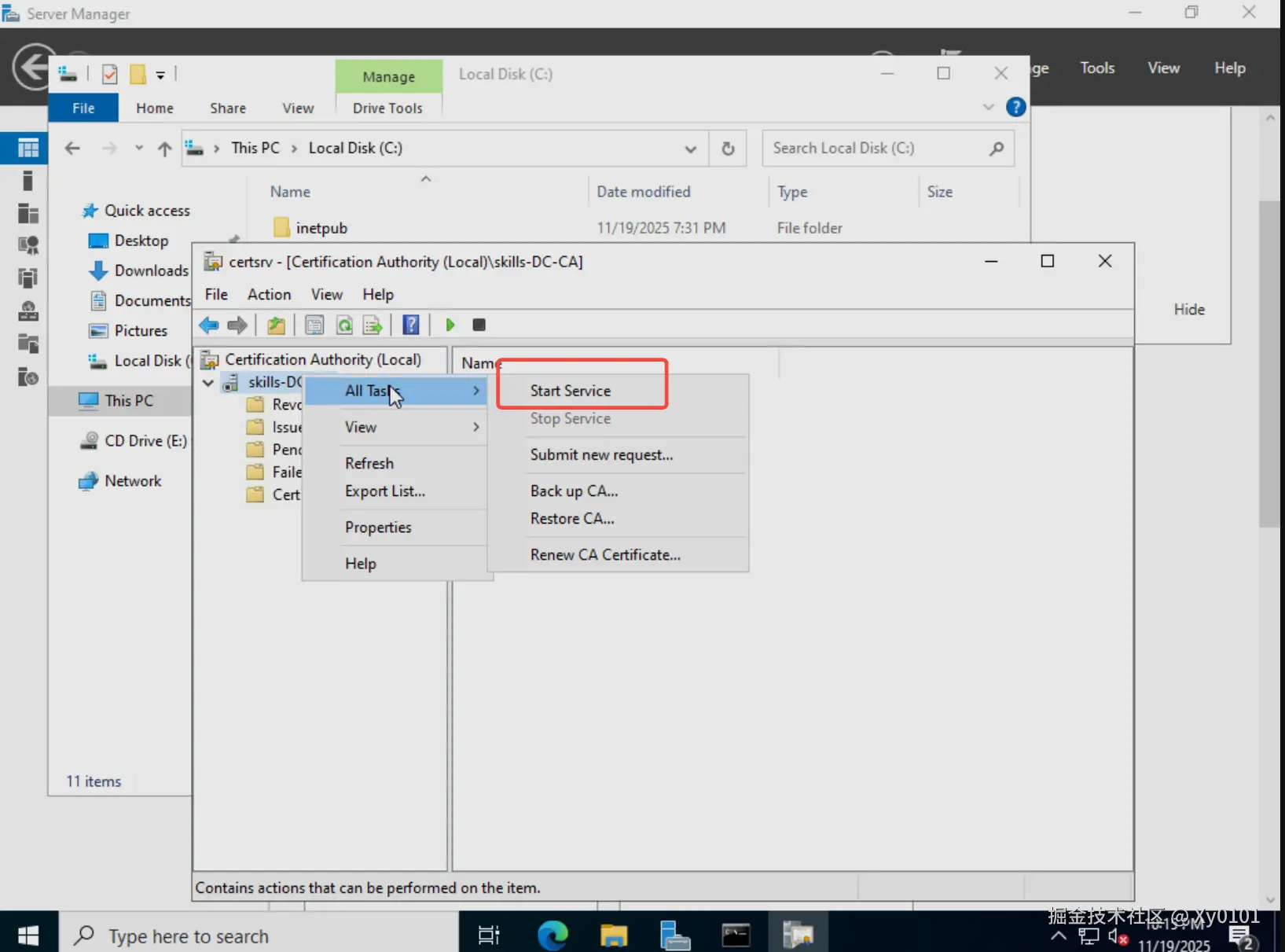
Task: Click the green Start Service play icon
Action: point(450,325)
